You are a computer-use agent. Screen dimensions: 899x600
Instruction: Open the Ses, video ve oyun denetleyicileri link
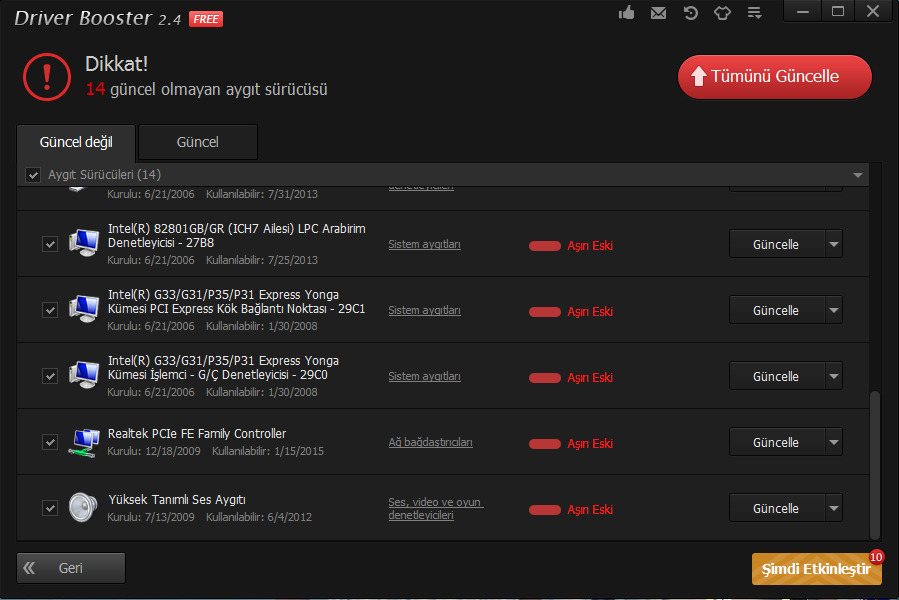[436, 508]
